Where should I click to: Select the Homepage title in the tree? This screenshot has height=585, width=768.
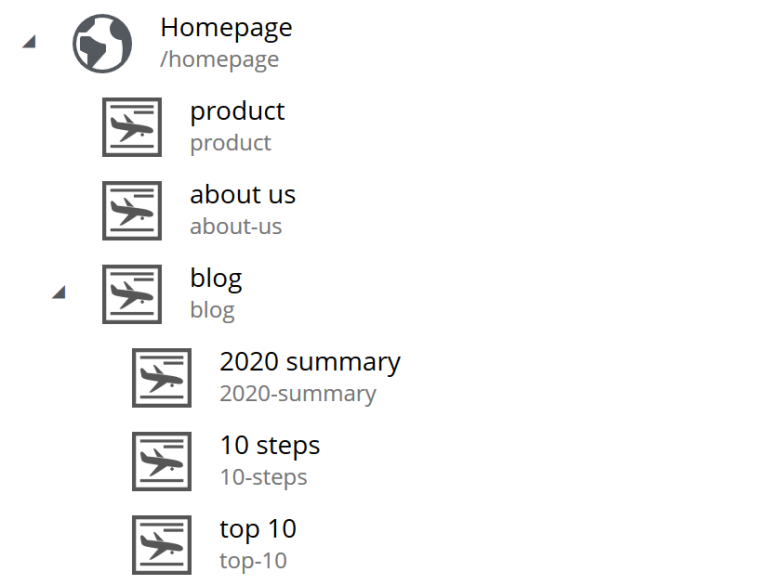pyautogui.click(x=226, y=28)
